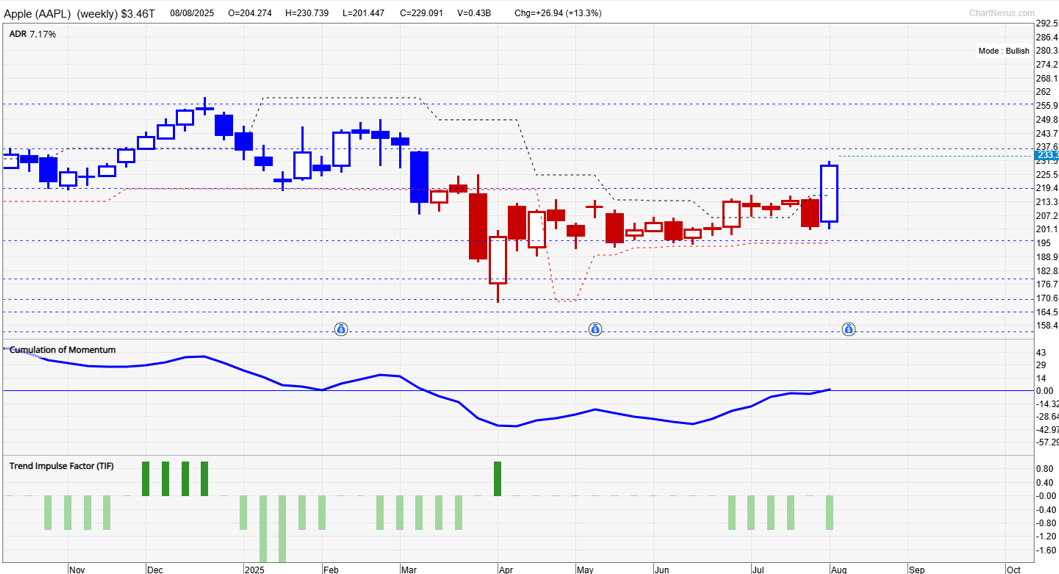Select the highlighted 233.3 current price tag
Image resolution: width=1059 pixels, height=574 pixels.
point(1047,155)
